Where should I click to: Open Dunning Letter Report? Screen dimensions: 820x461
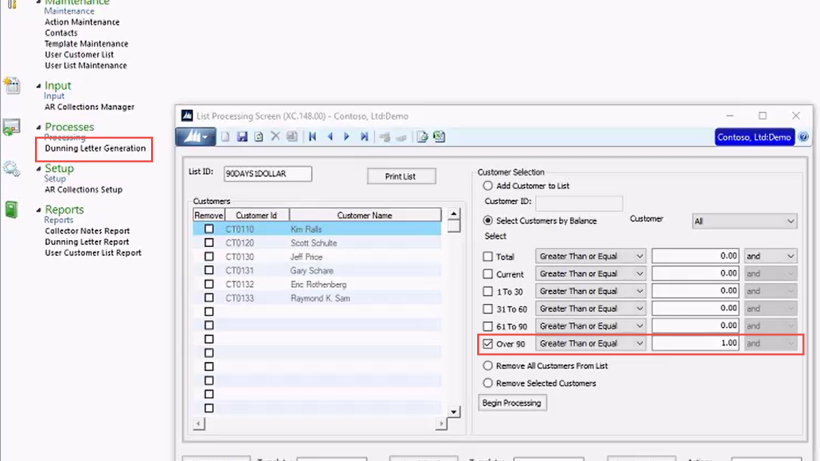(x=87, y=242)
